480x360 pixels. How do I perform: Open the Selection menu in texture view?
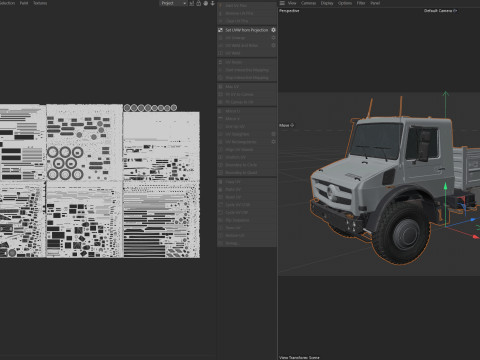click(x=7, y=3)
